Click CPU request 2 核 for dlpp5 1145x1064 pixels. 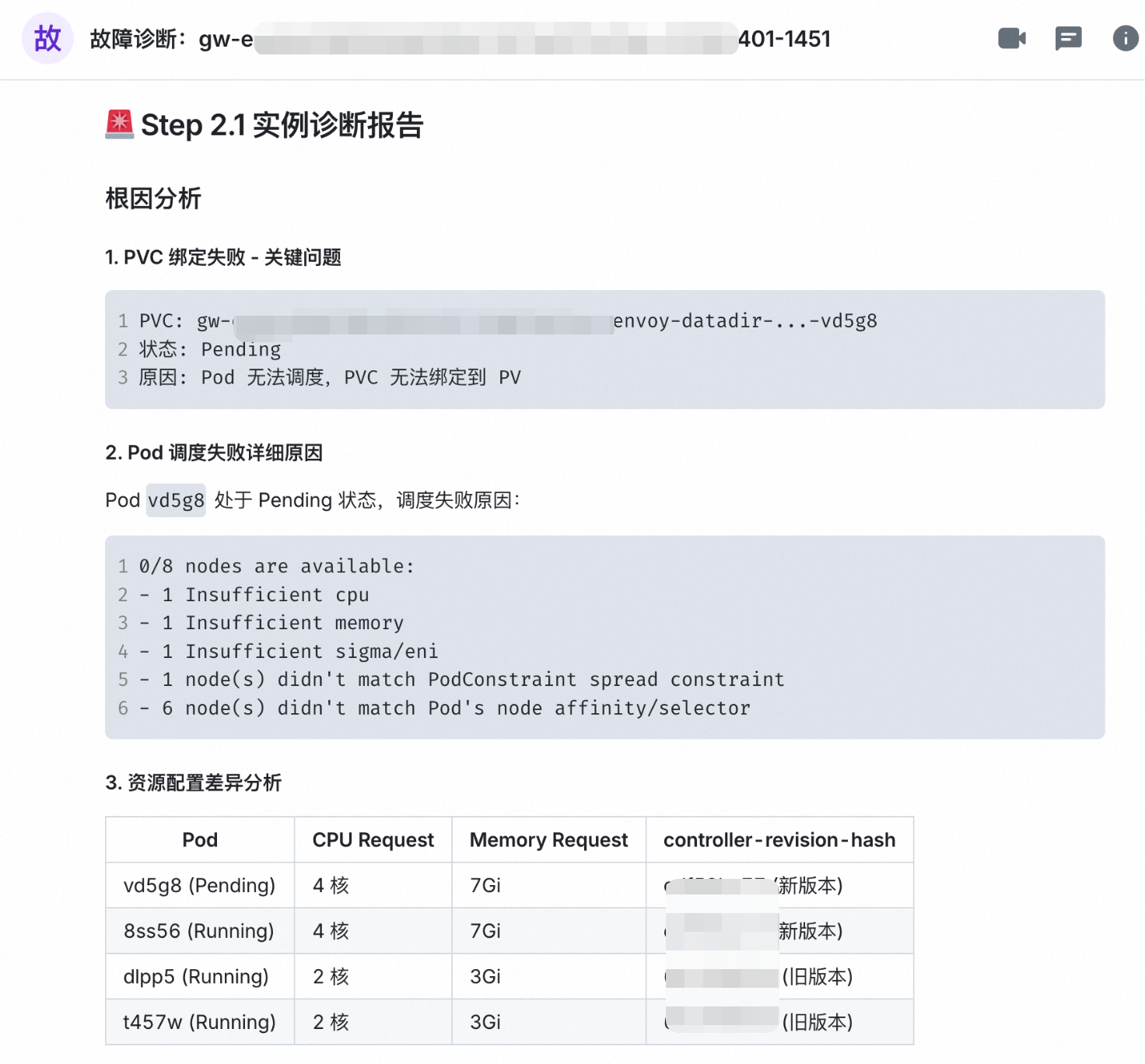[x=373, y=976]
